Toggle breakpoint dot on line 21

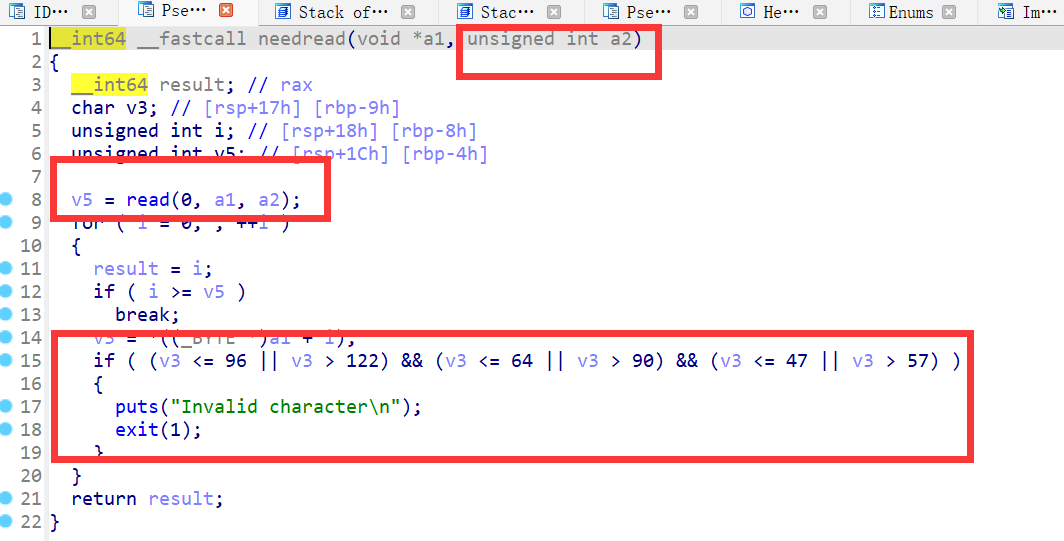7,498
